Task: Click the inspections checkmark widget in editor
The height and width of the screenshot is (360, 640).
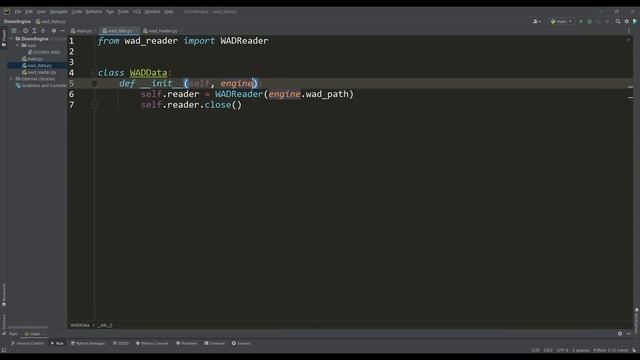Action: point(628,40)
